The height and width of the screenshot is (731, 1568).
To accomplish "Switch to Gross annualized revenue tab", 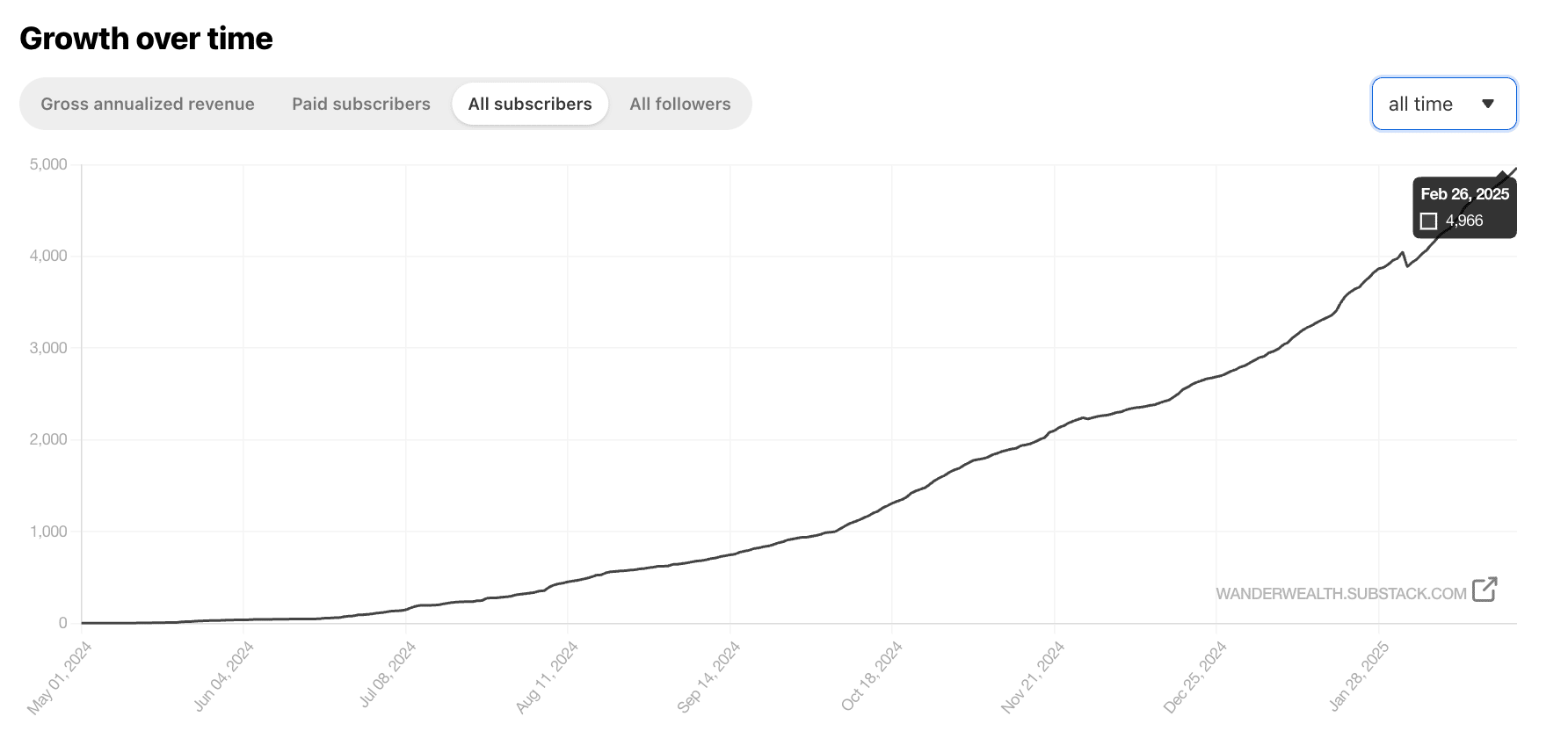I will pyautogui.click(x=148, y=104).
